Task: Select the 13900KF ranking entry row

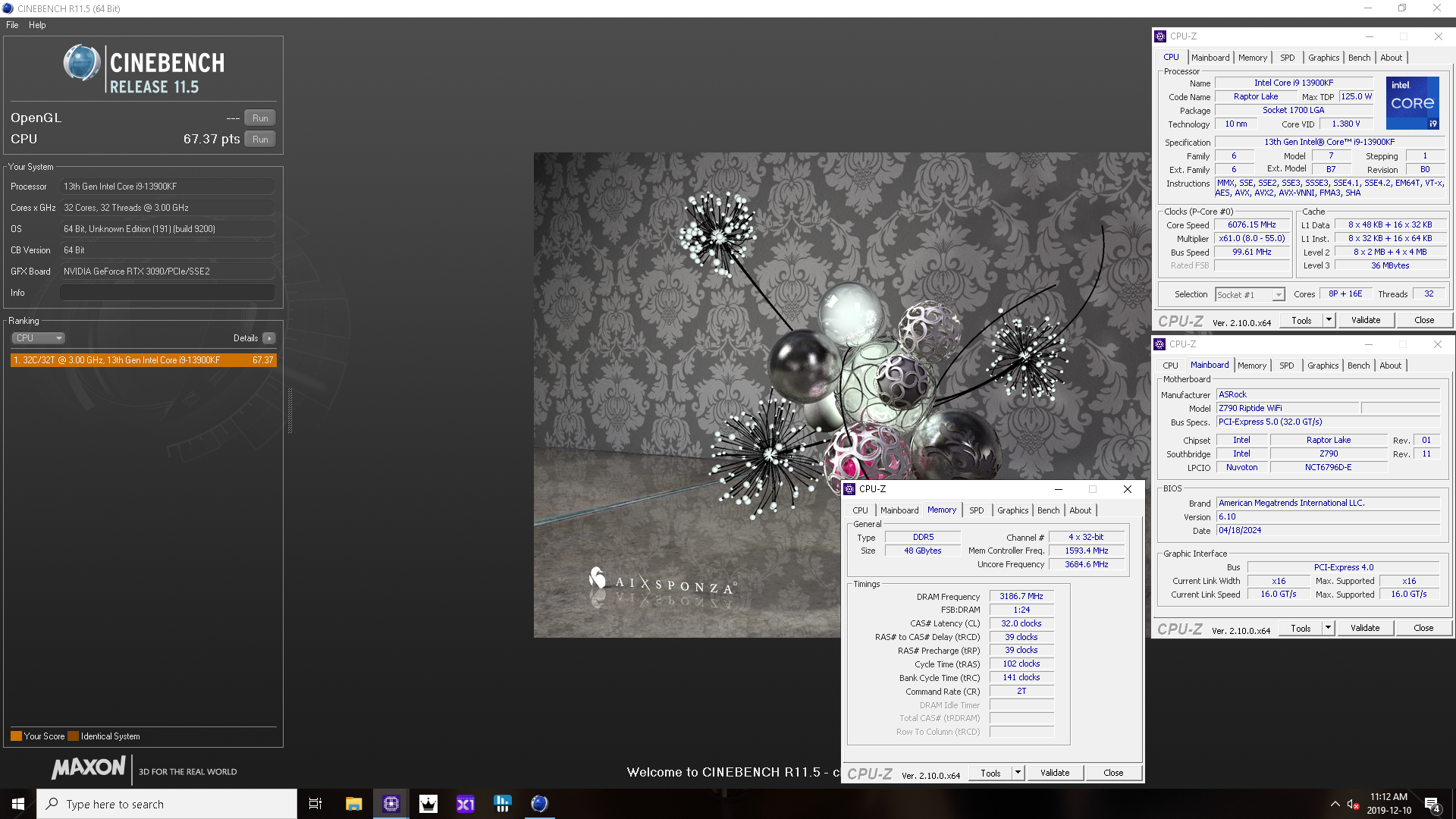Action: [143, 360]
